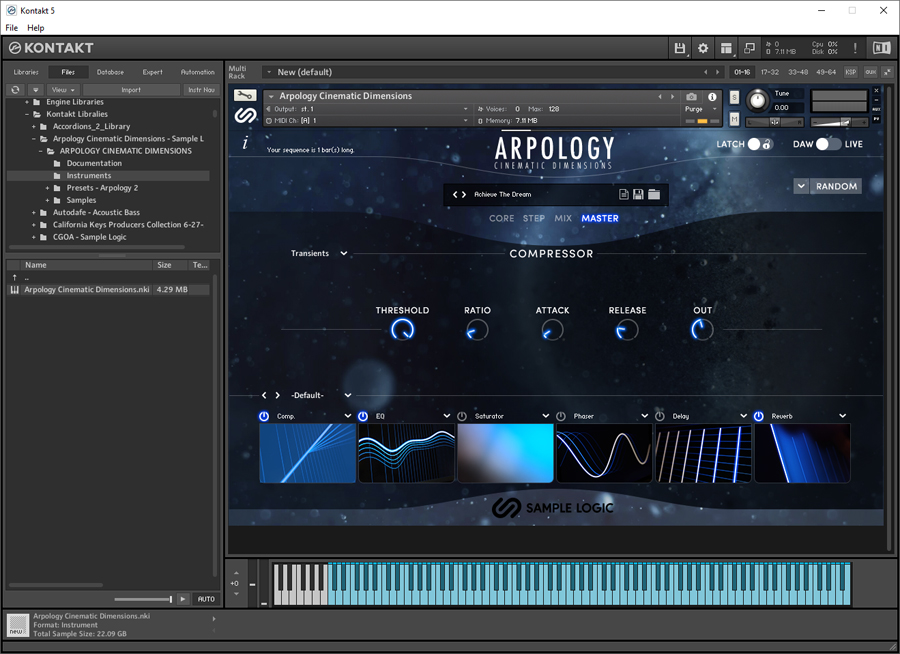Screen dimensions: 900x654
Task: Click the Documentation folder icon
Action: [x=57, y=164]
